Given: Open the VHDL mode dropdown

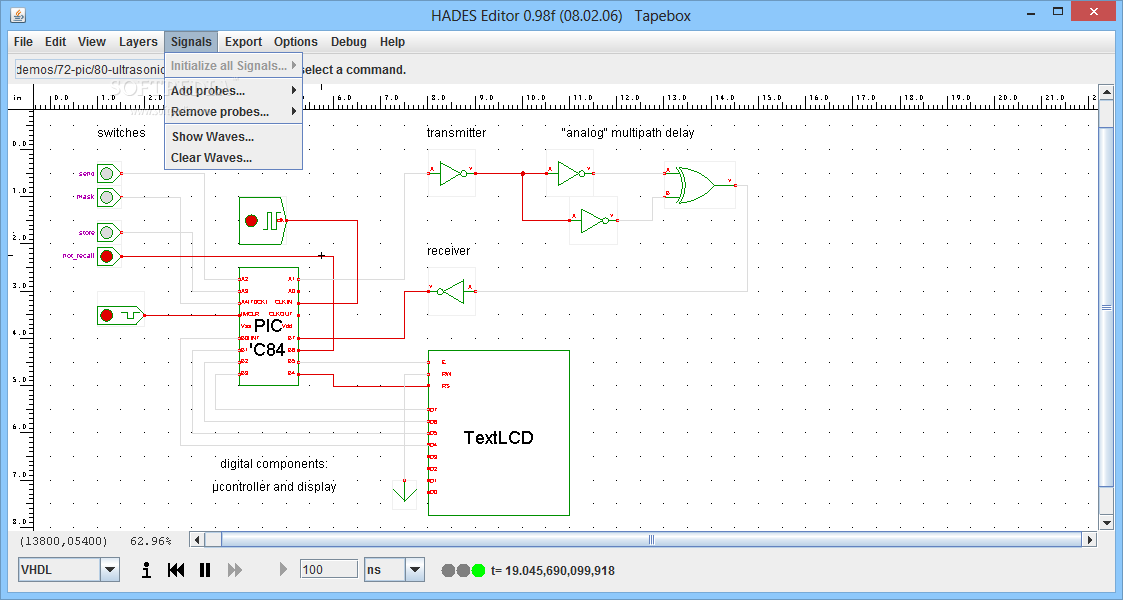Looking at the screenshot, I should coord(109,570).
